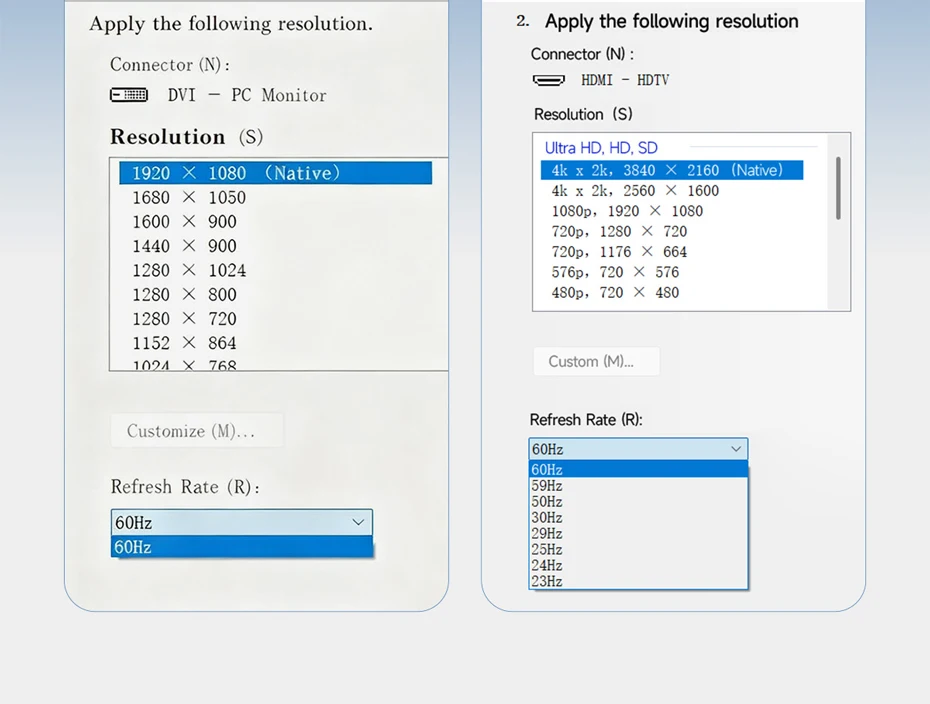This screenshot has height=704, width=930.
Task: Open the DVI panel refresh rate dropdown
Action: pyautogui.click(x=242, y=523)
